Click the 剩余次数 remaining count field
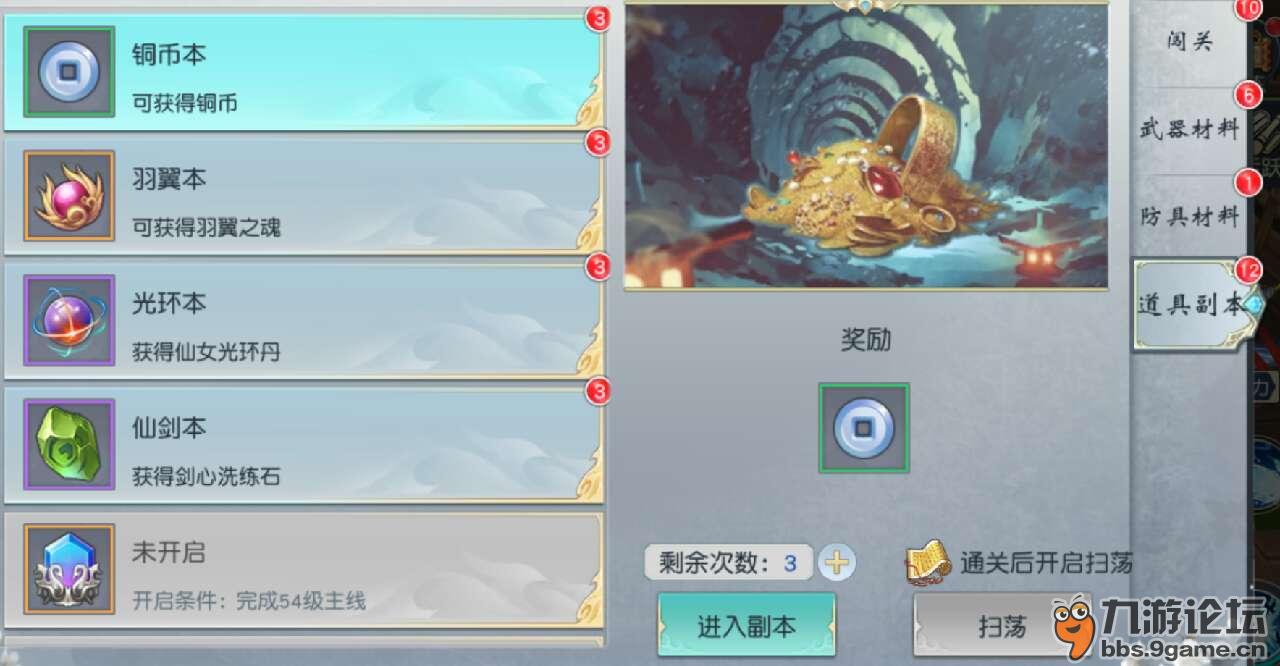This screenshot has width=1280, height=666. [x=730, y=563]
